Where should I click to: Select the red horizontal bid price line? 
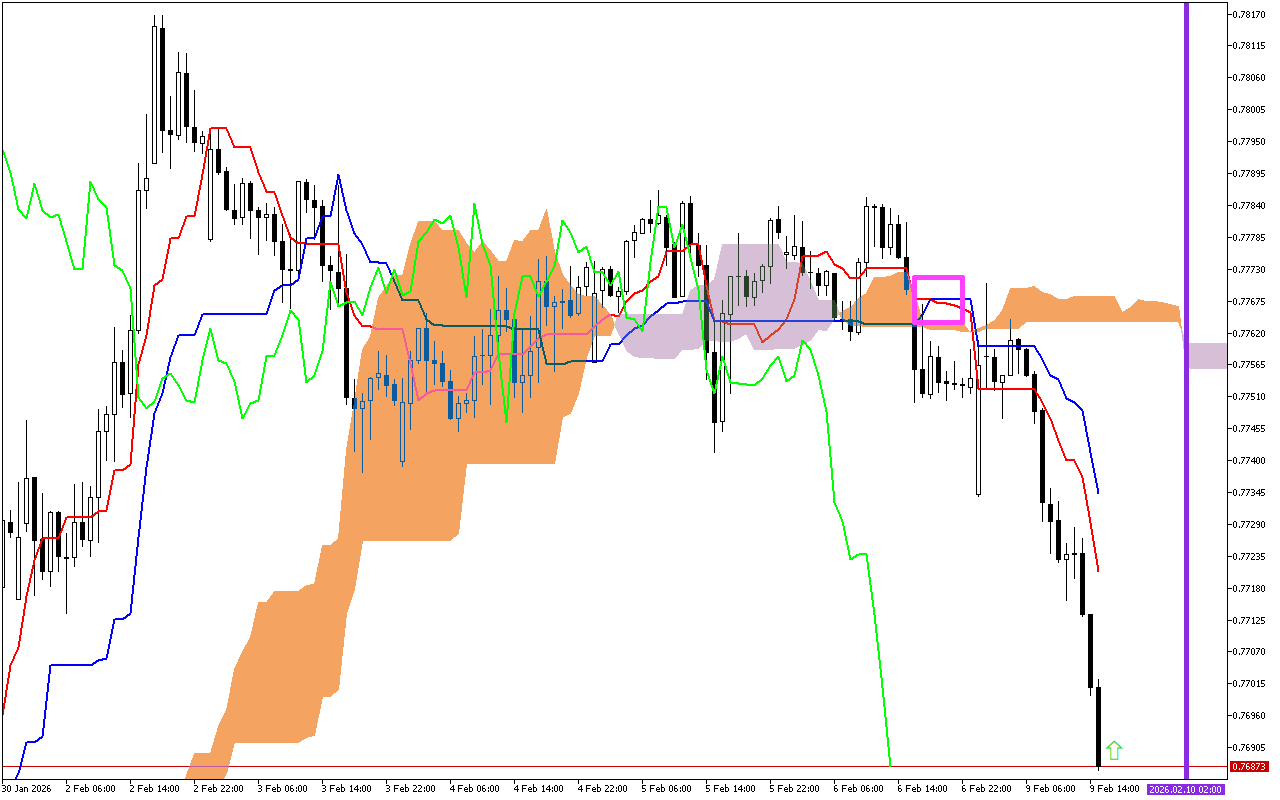[600, 767]
